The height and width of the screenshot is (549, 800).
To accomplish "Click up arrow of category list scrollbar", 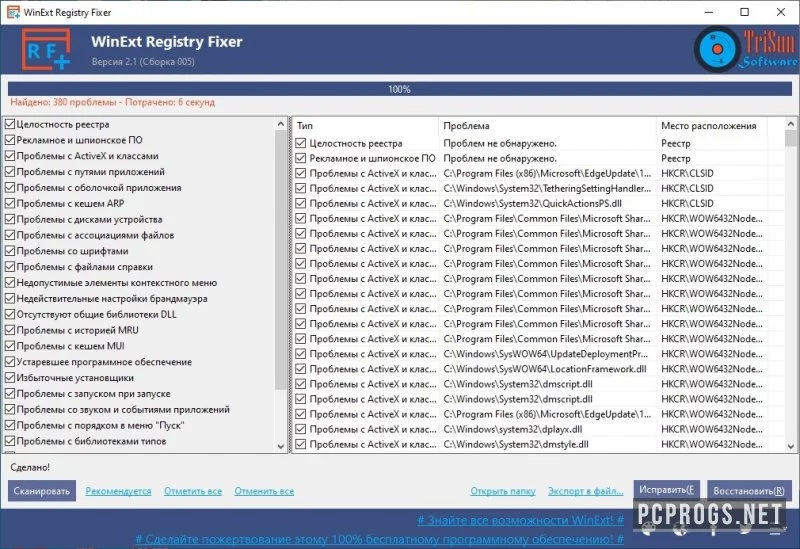I will click(x=281, y=124).
